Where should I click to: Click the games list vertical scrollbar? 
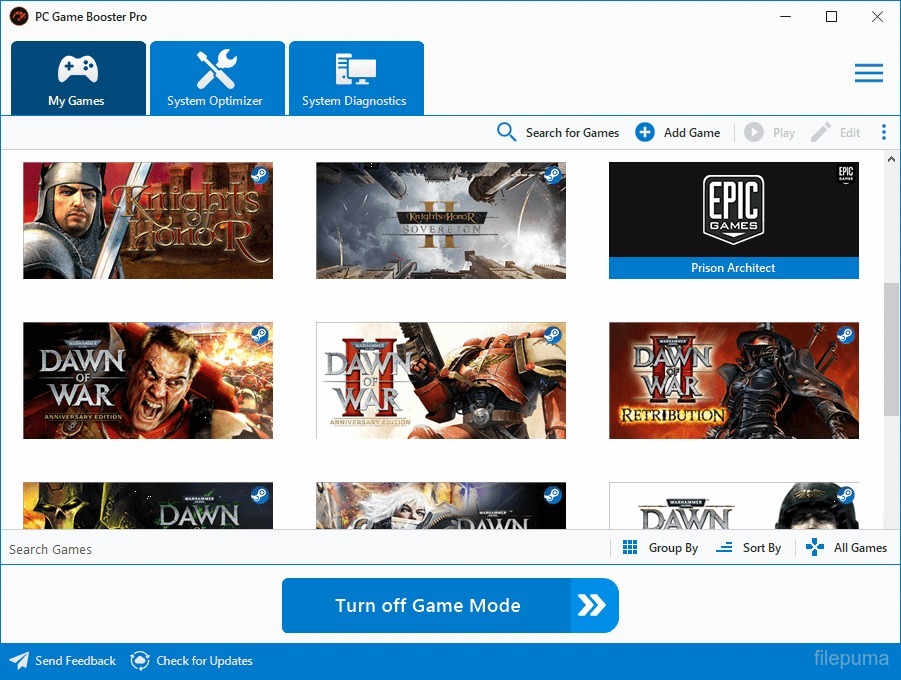click(x=891, y=350)
